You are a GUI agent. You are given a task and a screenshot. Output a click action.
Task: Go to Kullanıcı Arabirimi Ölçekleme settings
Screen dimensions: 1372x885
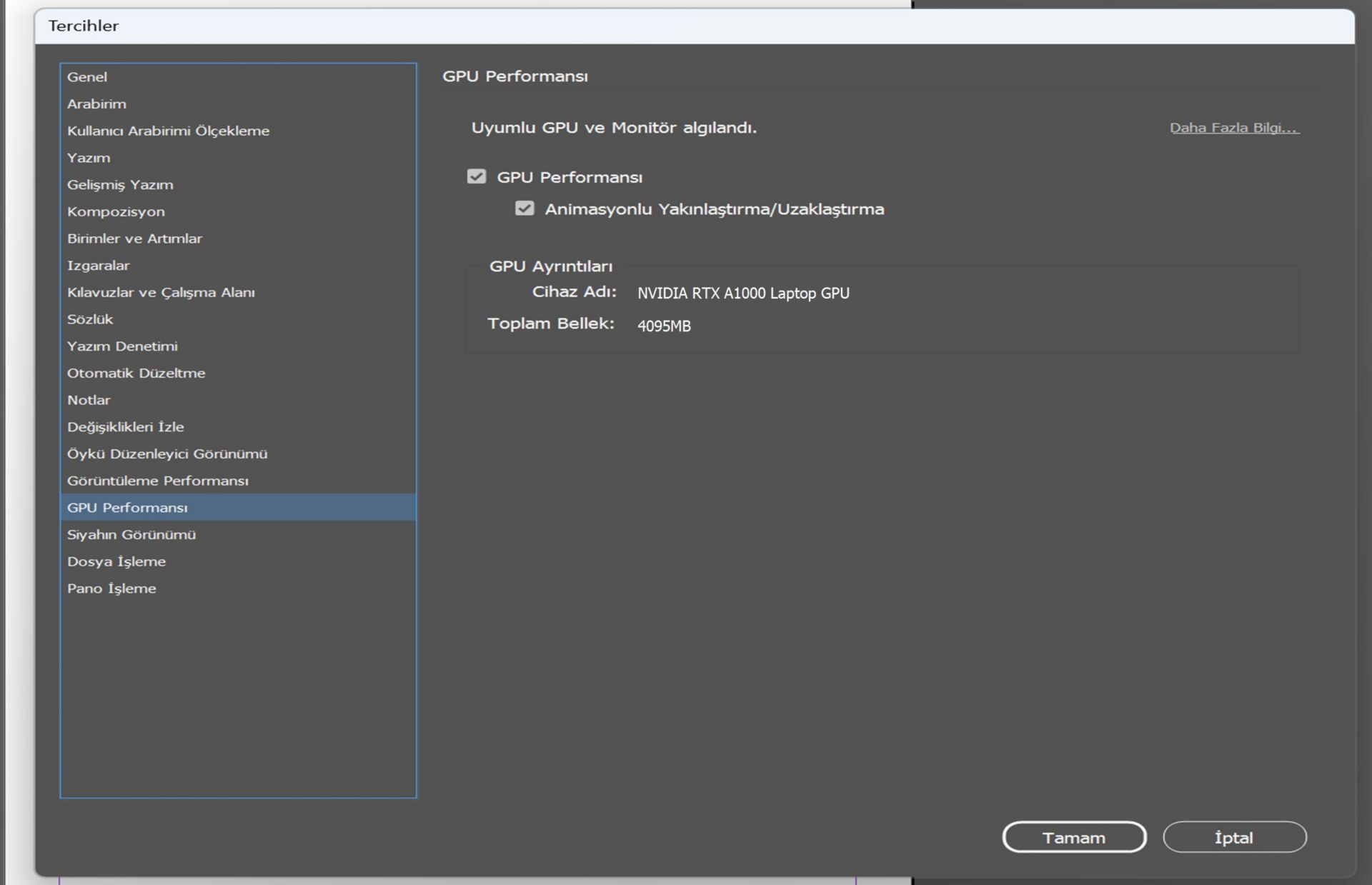[168, 131]
